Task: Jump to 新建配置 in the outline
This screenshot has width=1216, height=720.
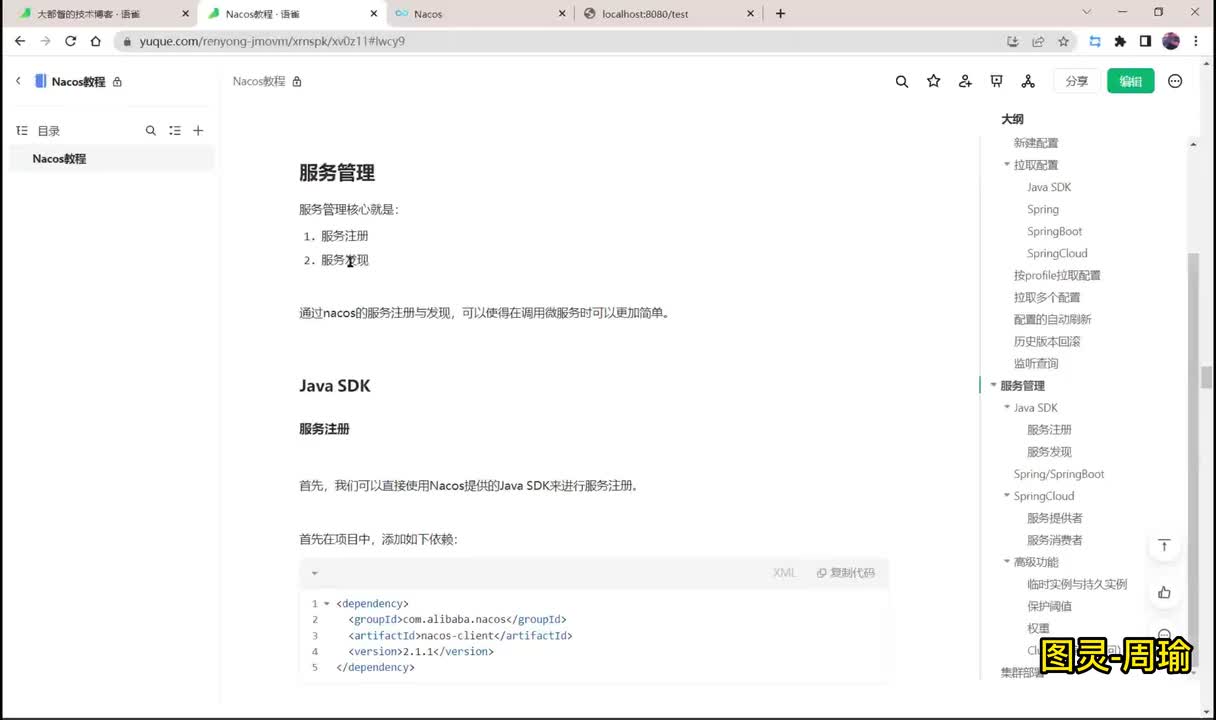Action: 1036,143
